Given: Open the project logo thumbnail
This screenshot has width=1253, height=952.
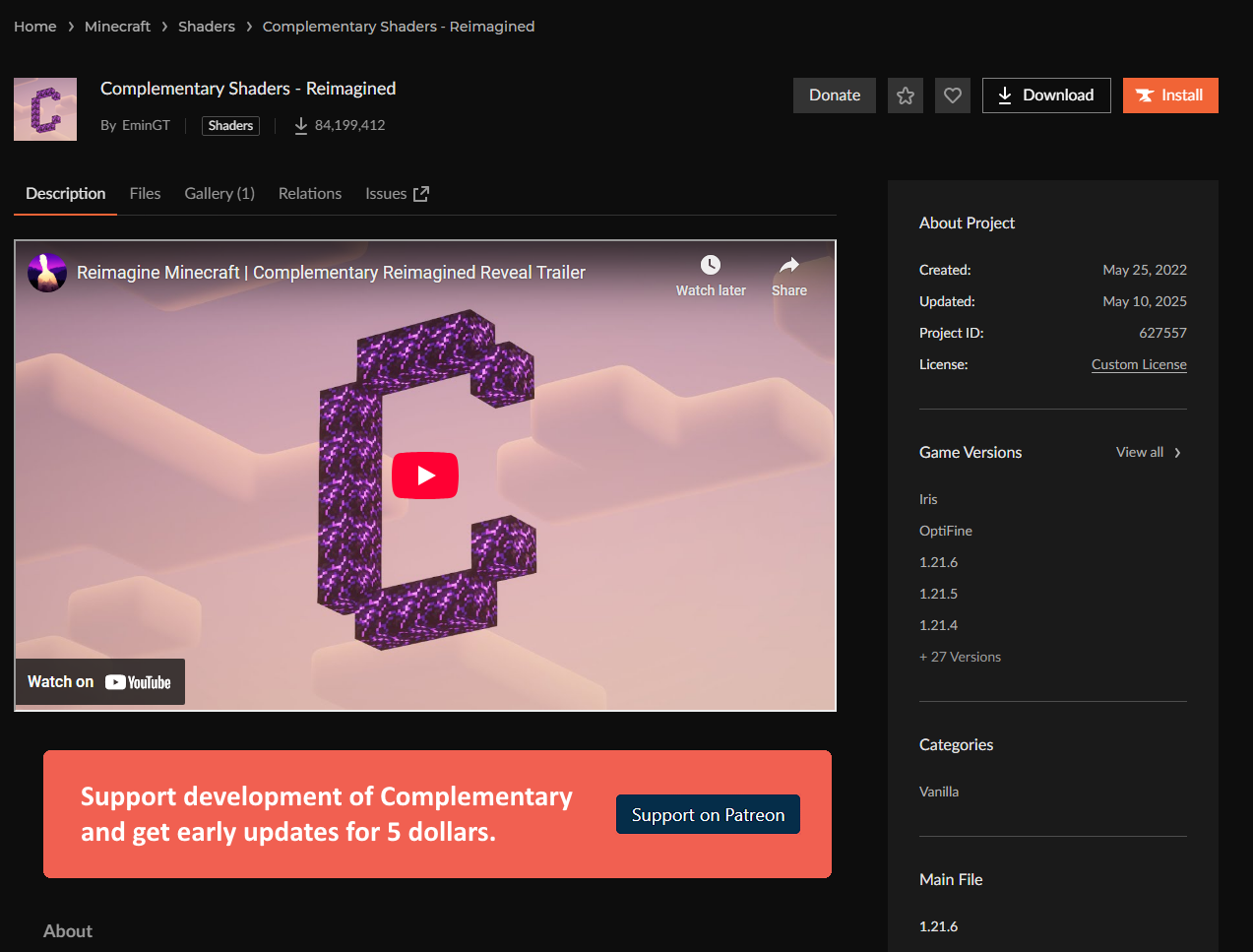Looking at the screenshot, I should point(45,109).
